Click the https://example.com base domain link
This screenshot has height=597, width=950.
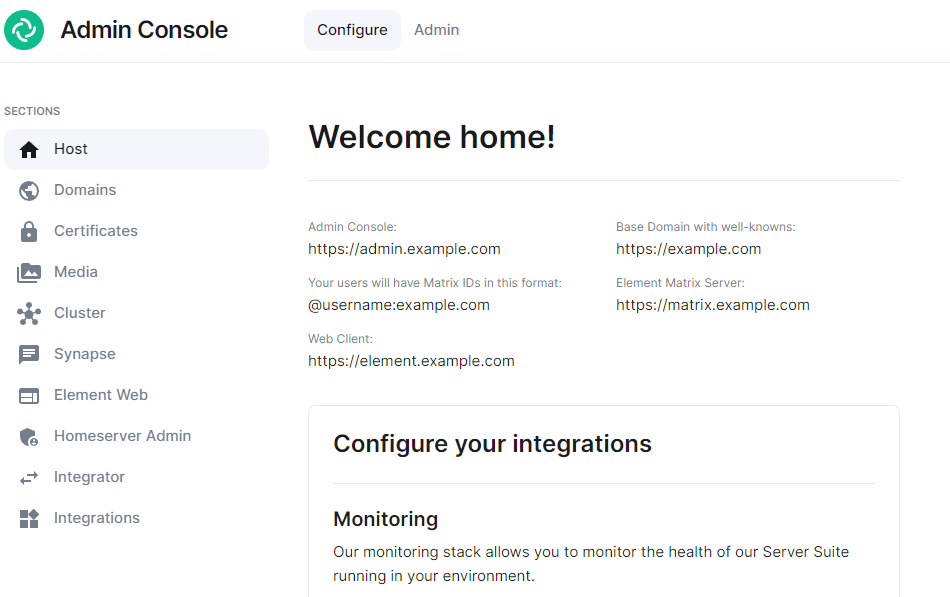click(688, 249)
